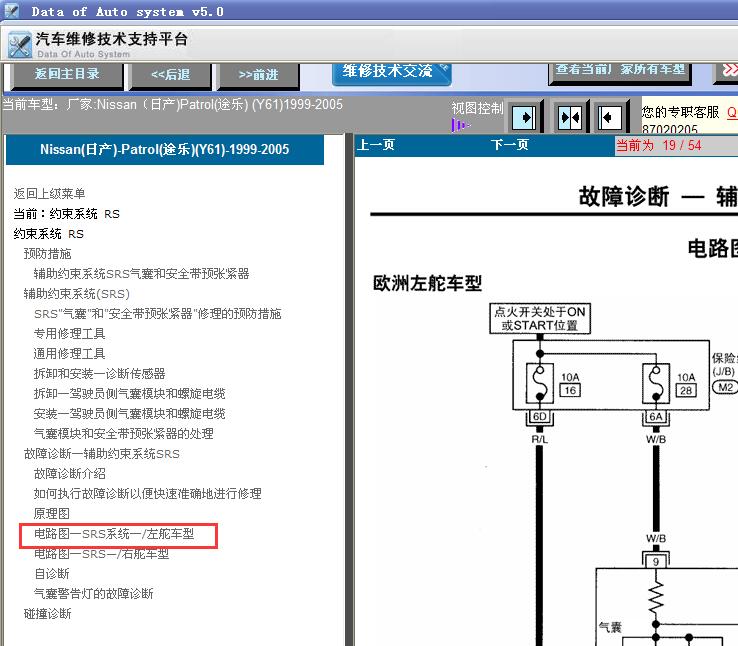Open 专用修理工具 item
Screen dimensions: 738x646
[69, 334]
